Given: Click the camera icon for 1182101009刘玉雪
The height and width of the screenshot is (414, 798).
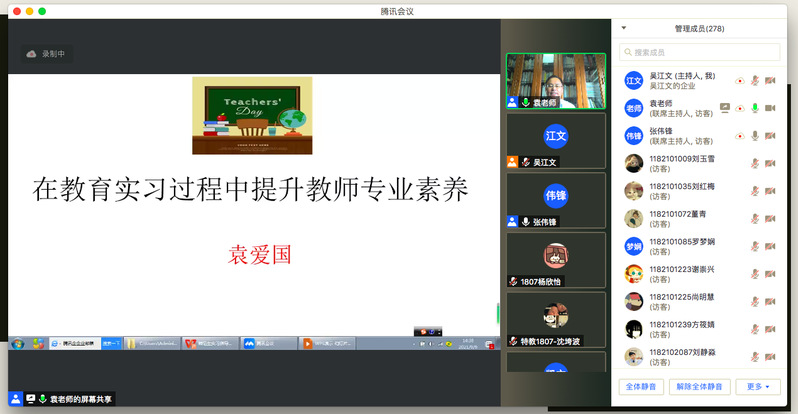Looking at the screenshot, I should click(770, 164).
